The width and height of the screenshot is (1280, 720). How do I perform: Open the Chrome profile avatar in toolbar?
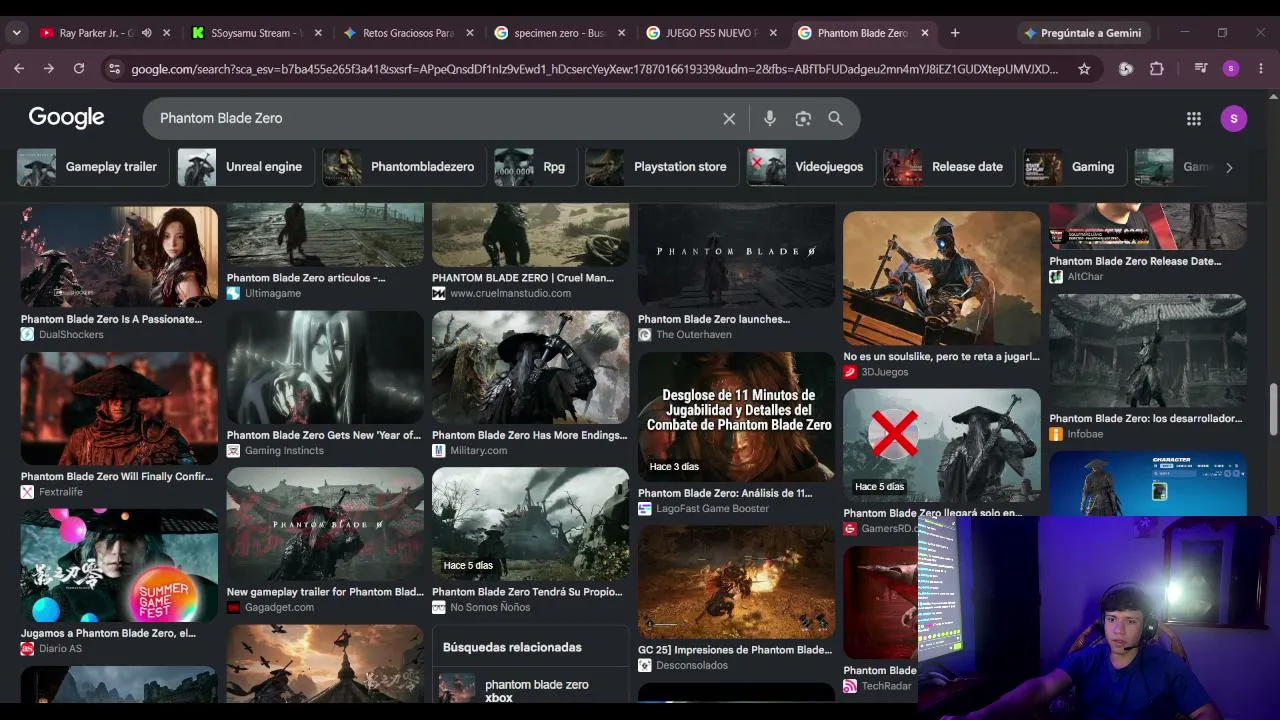(x=1231, y=69)
